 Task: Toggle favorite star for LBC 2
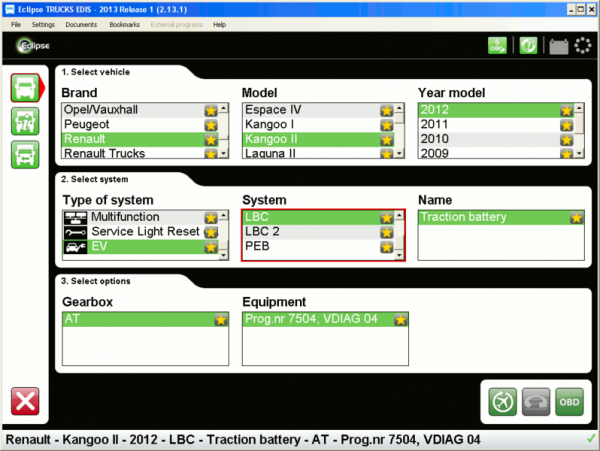point(386,232)
